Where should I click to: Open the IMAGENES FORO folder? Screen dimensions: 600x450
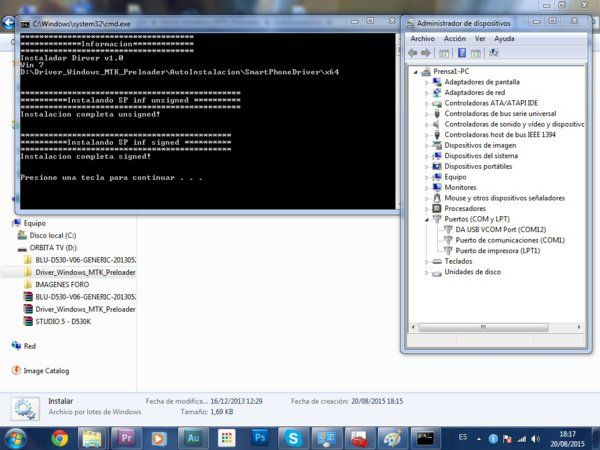tap(62, 285)
